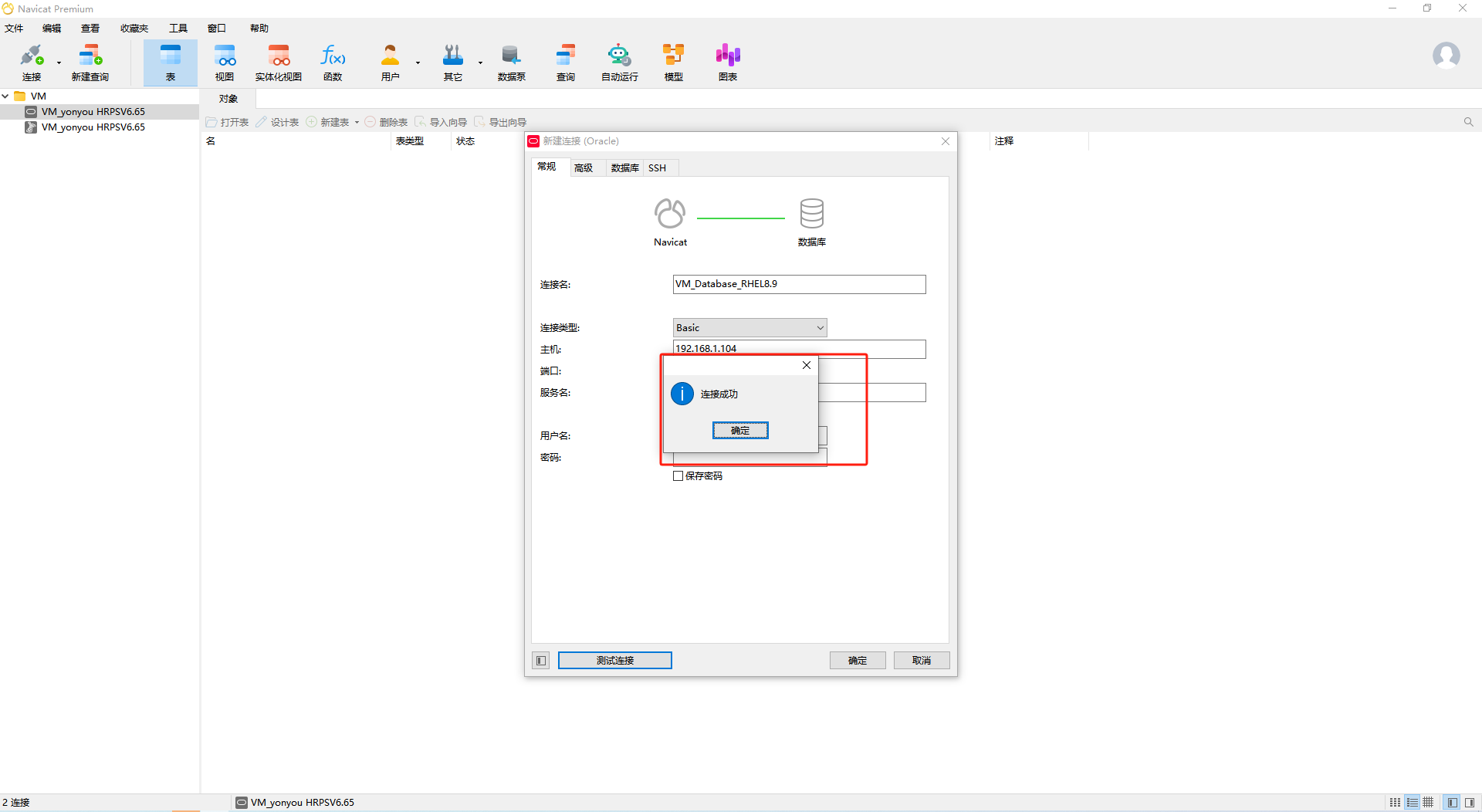Open the 查看 menu

click(90, 29)
